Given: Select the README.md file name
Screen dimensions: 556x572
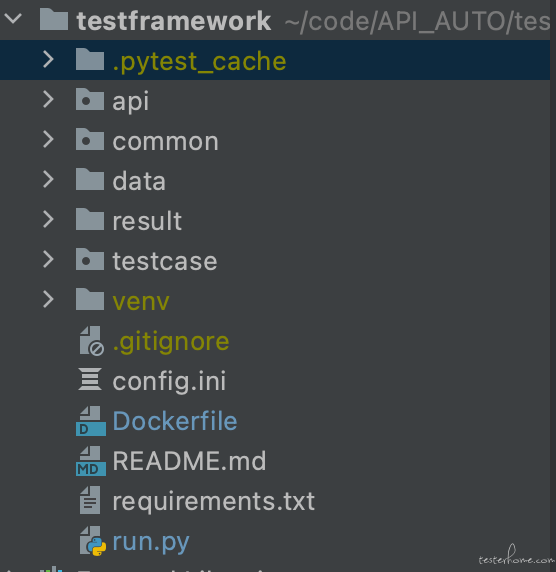Looking at the screenshot, I should click(x=189, y=461).
